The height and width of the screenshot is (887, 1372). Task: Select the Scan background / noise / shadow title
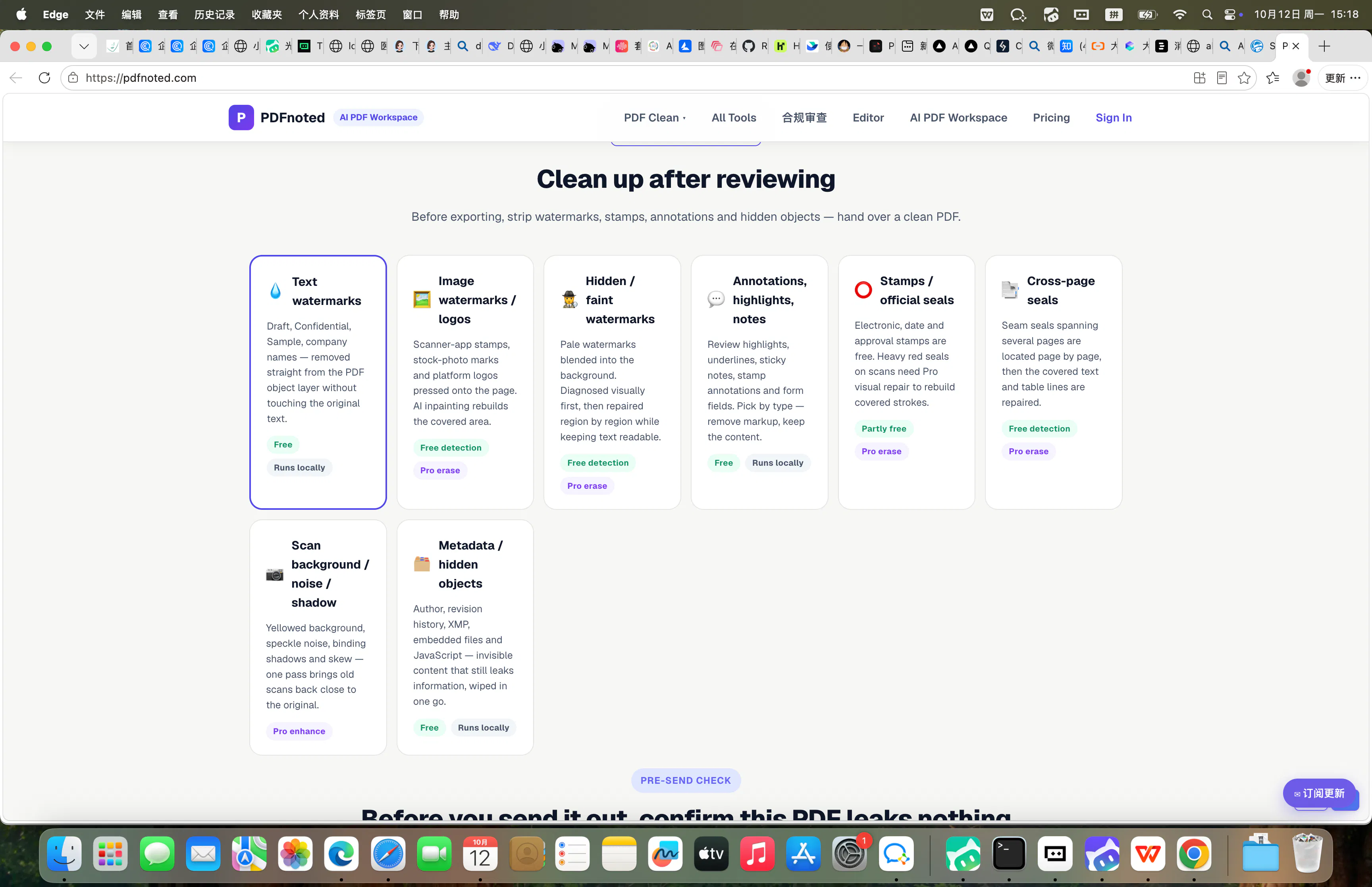click(x=330, y=574)
